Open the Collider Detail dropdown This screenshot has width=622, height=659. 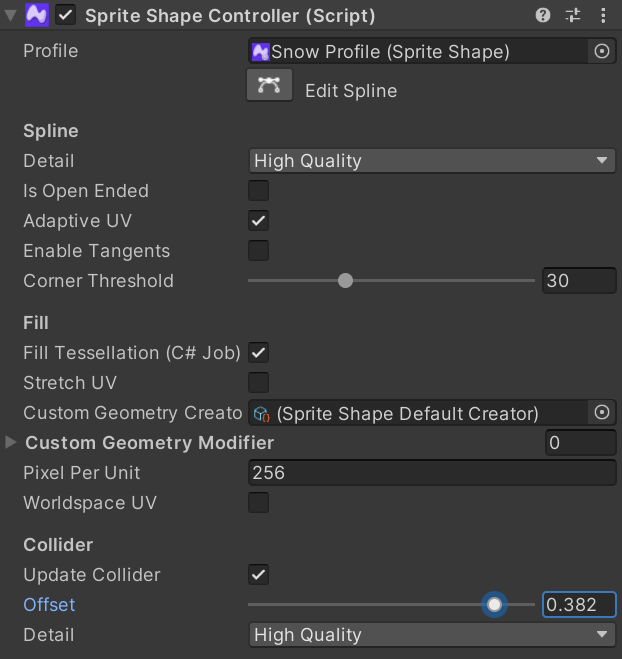[431, 635]
